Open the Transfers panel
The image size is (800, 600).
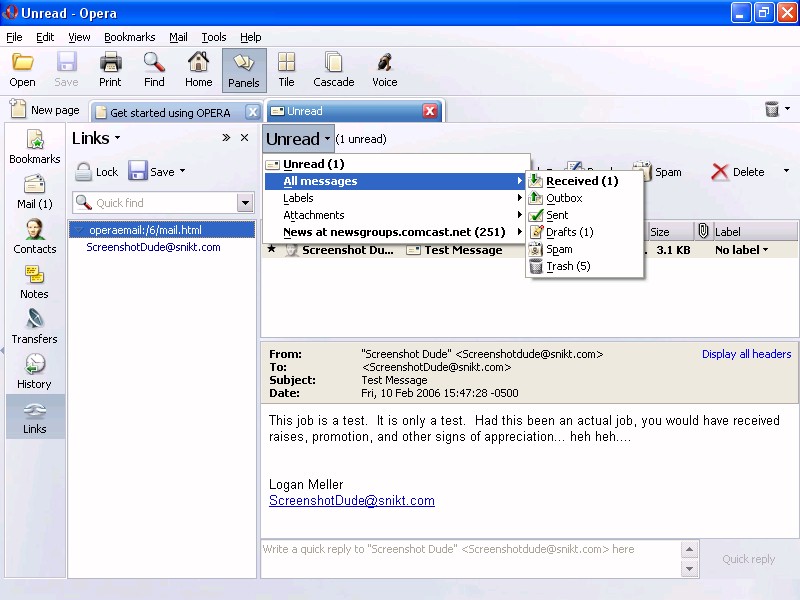[x=34, y=327]
